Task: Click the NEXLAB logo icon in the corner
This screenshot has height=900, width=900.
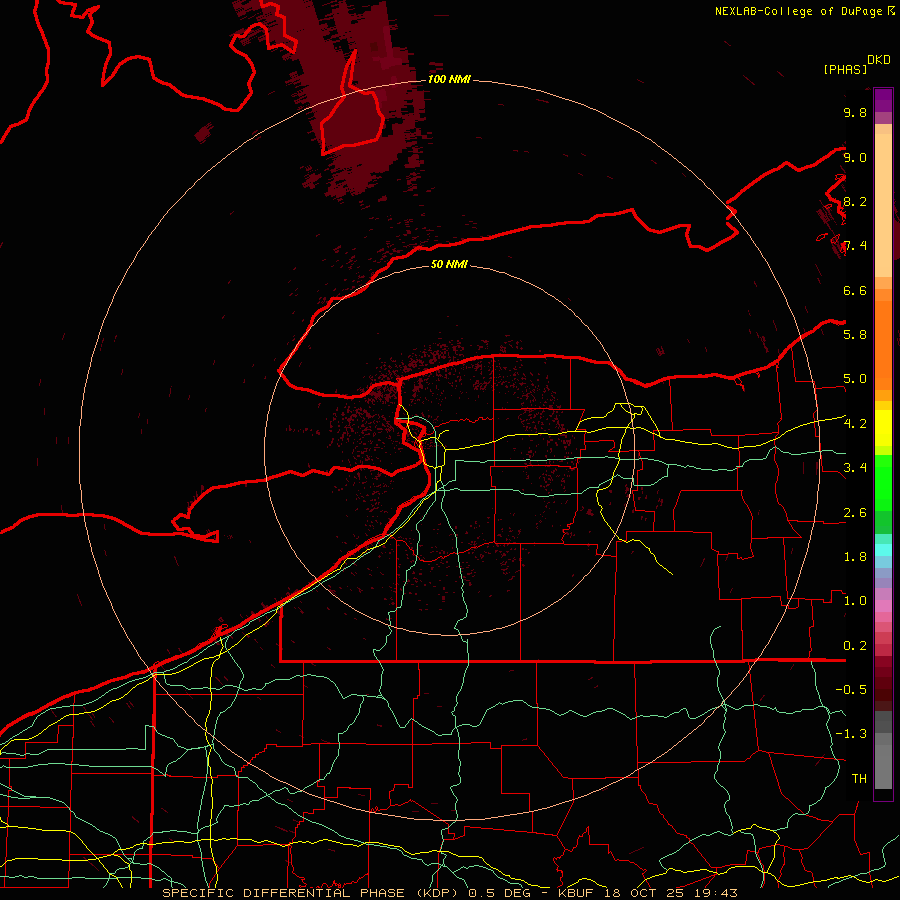Action: click(x=892, y=11)
